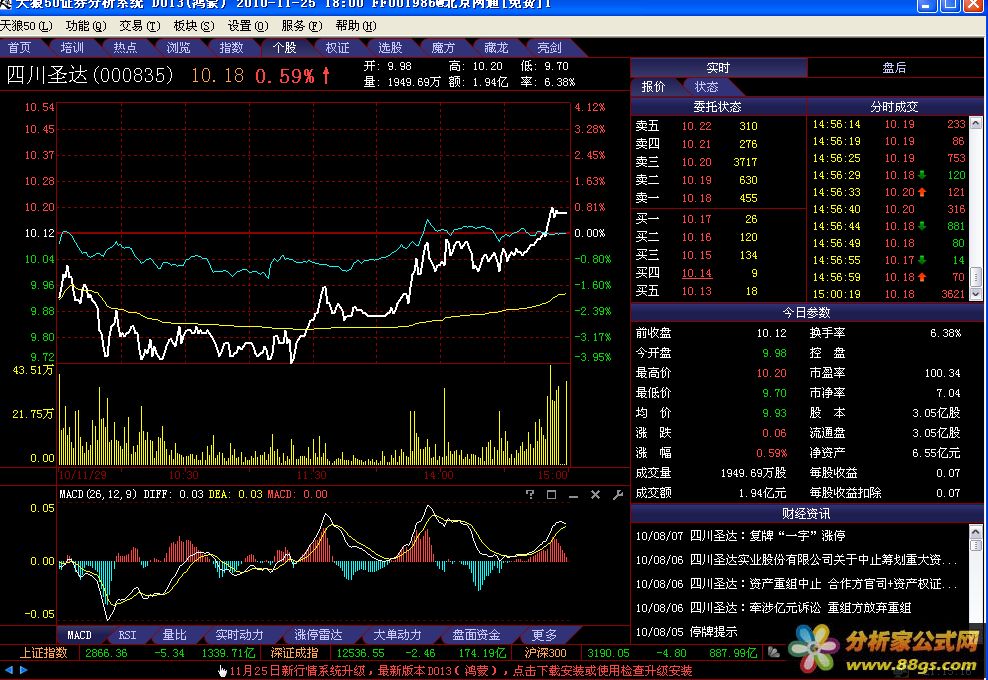Click the down arrow of the 分时成交 scrollbar
Screen dimensions: 988x680
[975, 294]
